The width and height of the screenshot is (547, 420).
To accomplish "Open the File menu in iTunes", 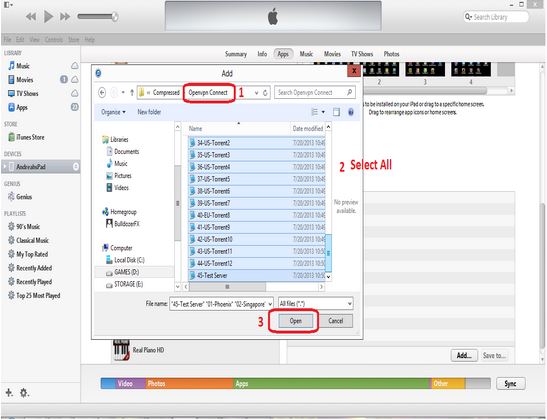I will [8, 39].
